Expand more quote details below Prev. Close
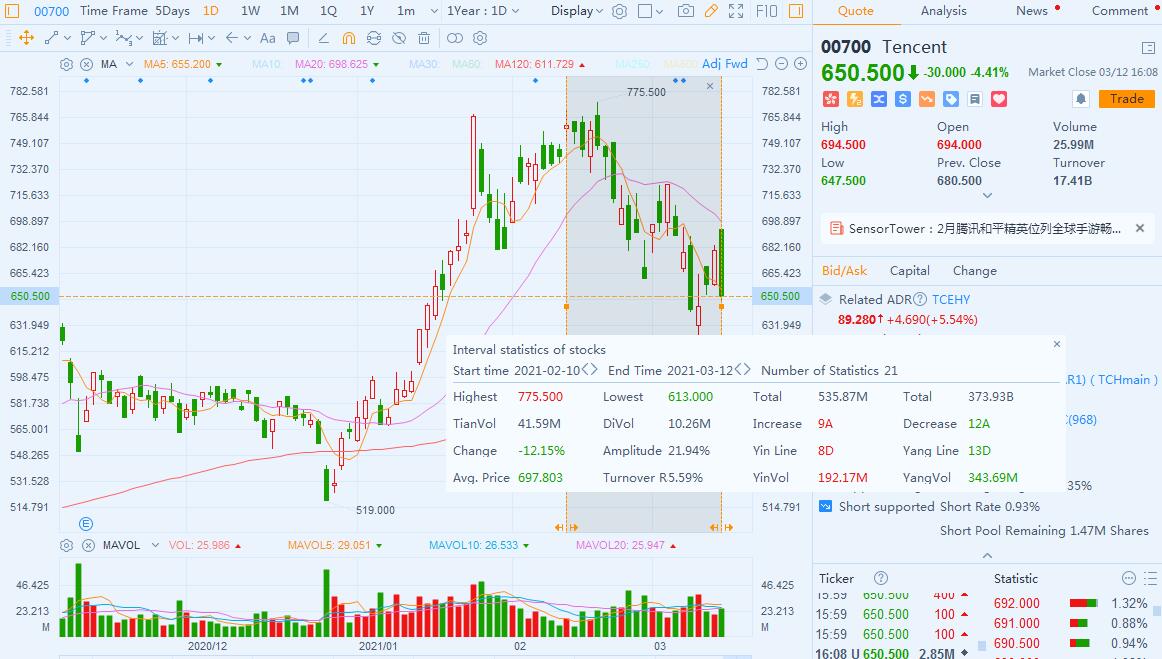Viewport: 1162px width, 659px height. point(987,196)
